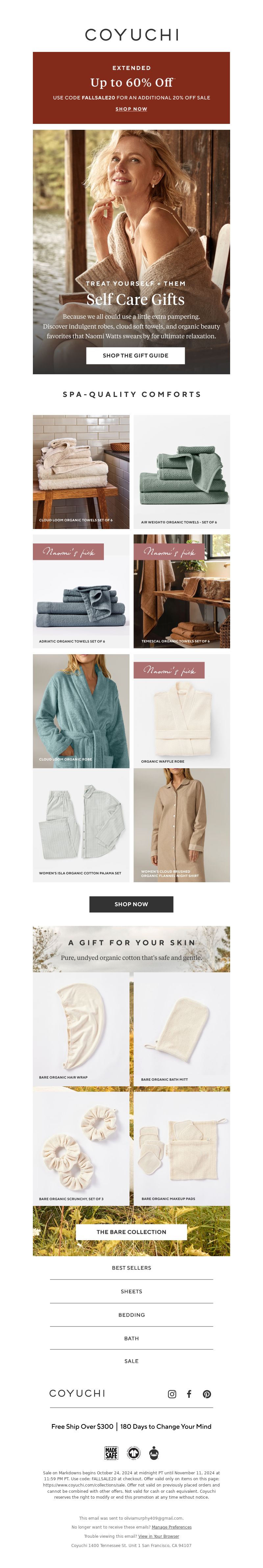Click the Coyuchi logo at top
Image resolution: width=263 pixels, height=1568 pixels.
131,35
